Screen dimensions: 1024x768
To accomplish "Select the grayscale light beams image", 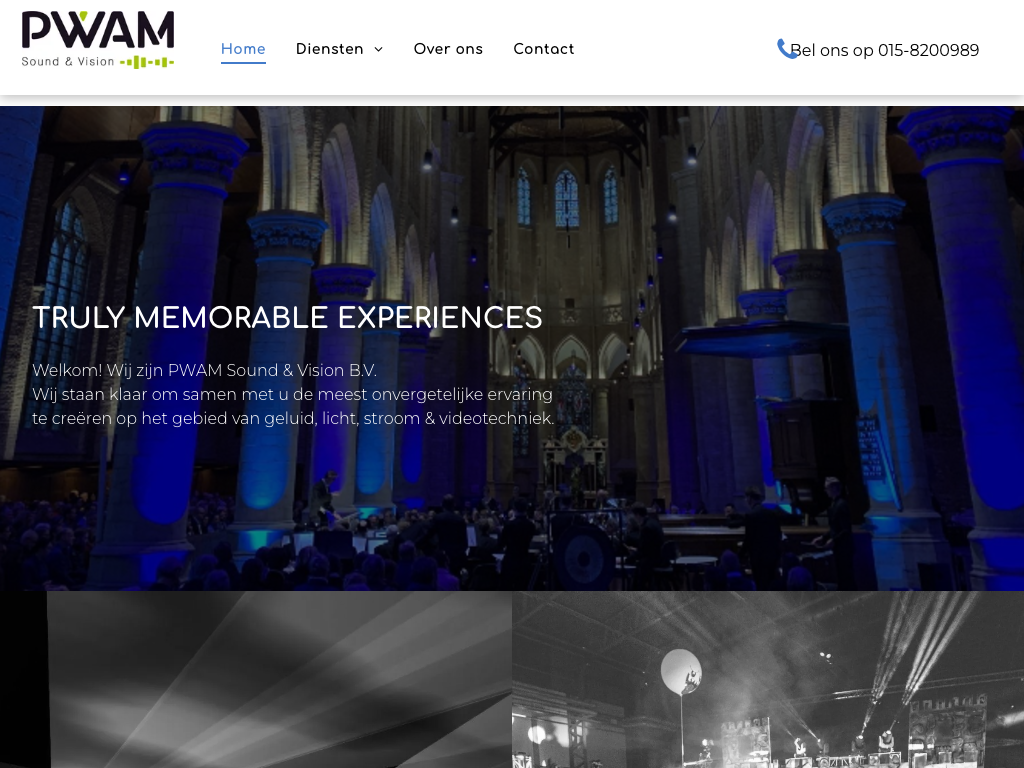I will coord(280,679).
